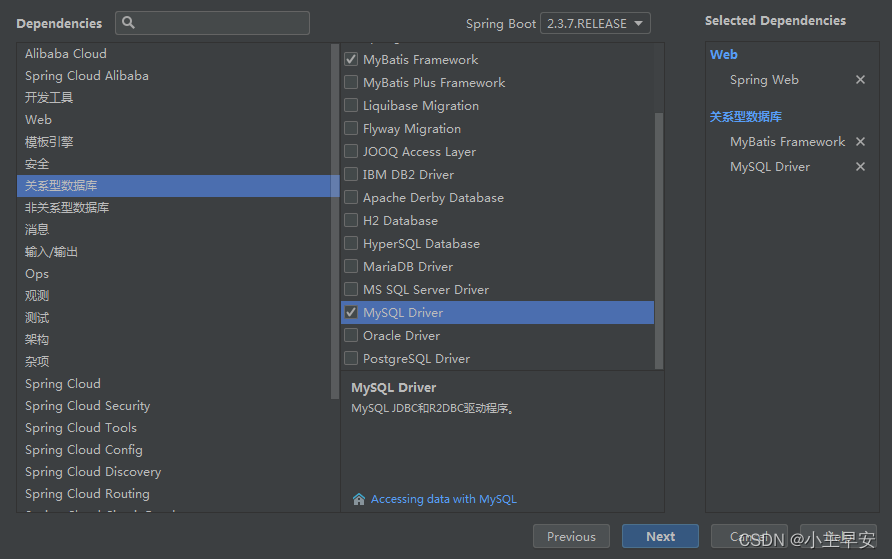Viewport: 892px width, 559px height.
Task: Select the 观测 category
Action: pyautogui.click(x=174, y=296)
